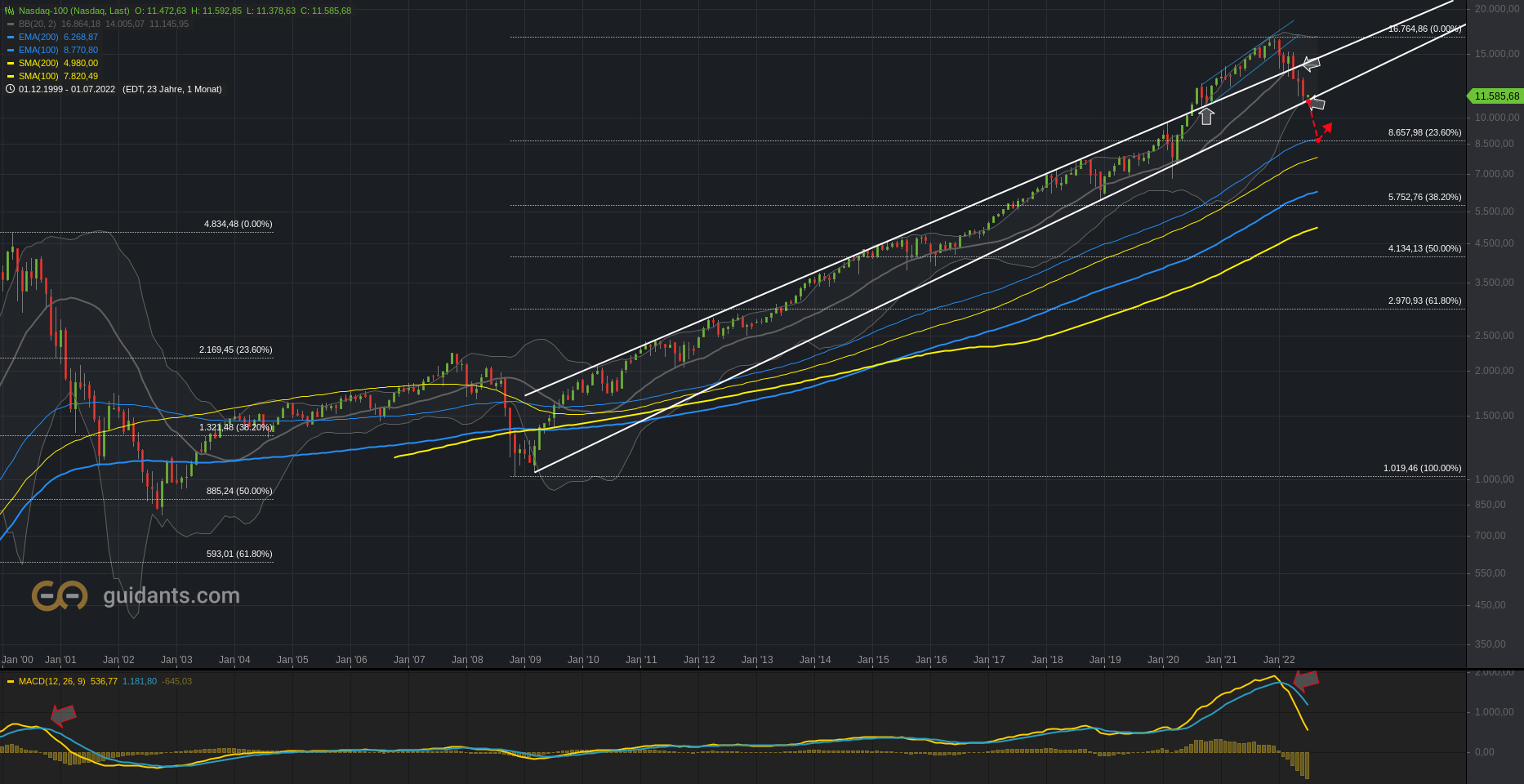Viewport: 1524px width, 784px height.
Task: Select the EMA(100) indicator label
Action: click(x=38, y=50)
